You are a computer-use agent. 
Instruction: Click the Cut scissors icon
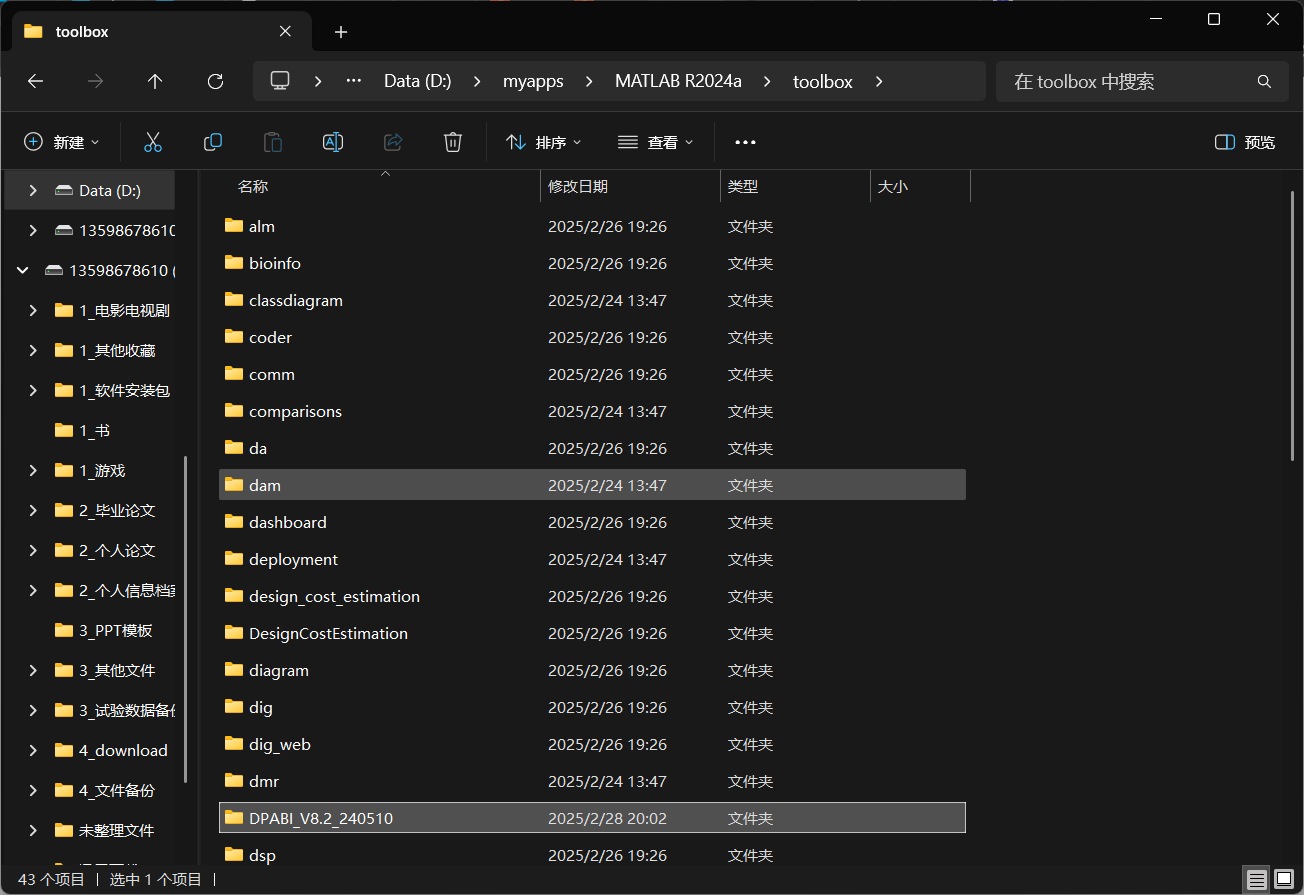click(x=153, y=142)
